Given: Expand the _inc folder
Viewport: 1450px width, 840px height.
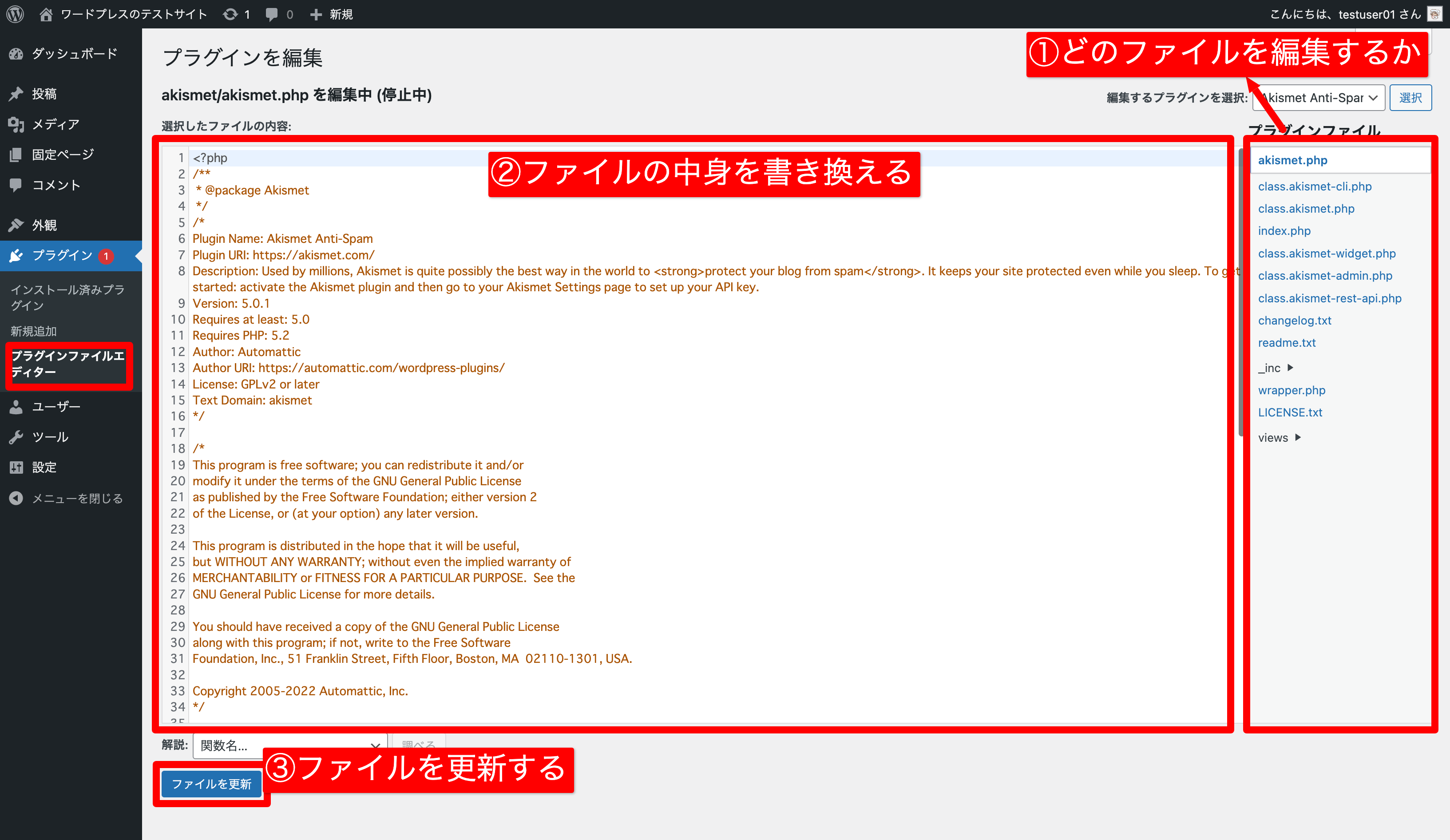Looking at the screenshot, I should (1276, 368).
